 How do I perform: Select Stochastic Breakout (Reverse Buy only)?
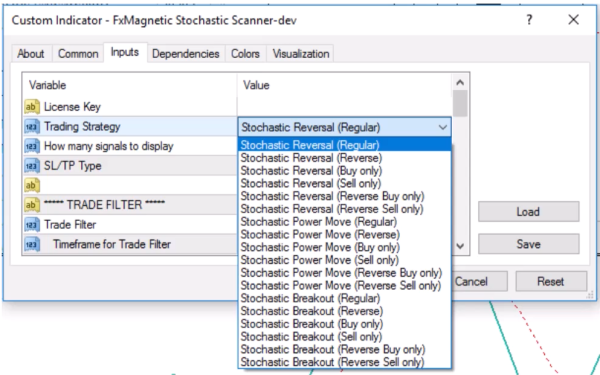[x=344, y=349]
